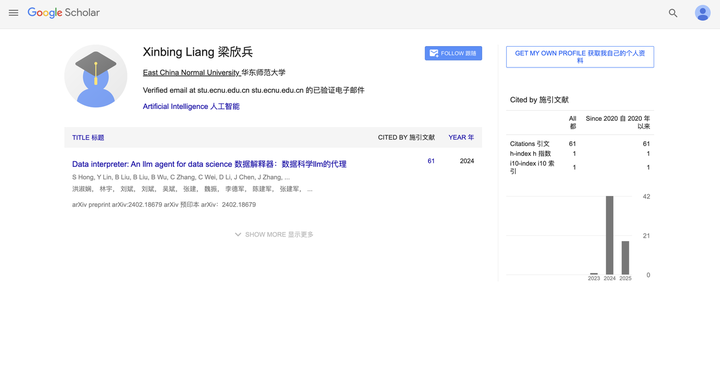Click the Citations row label
The width and height of the screenshot is (720, 368).
coord(529,144)
